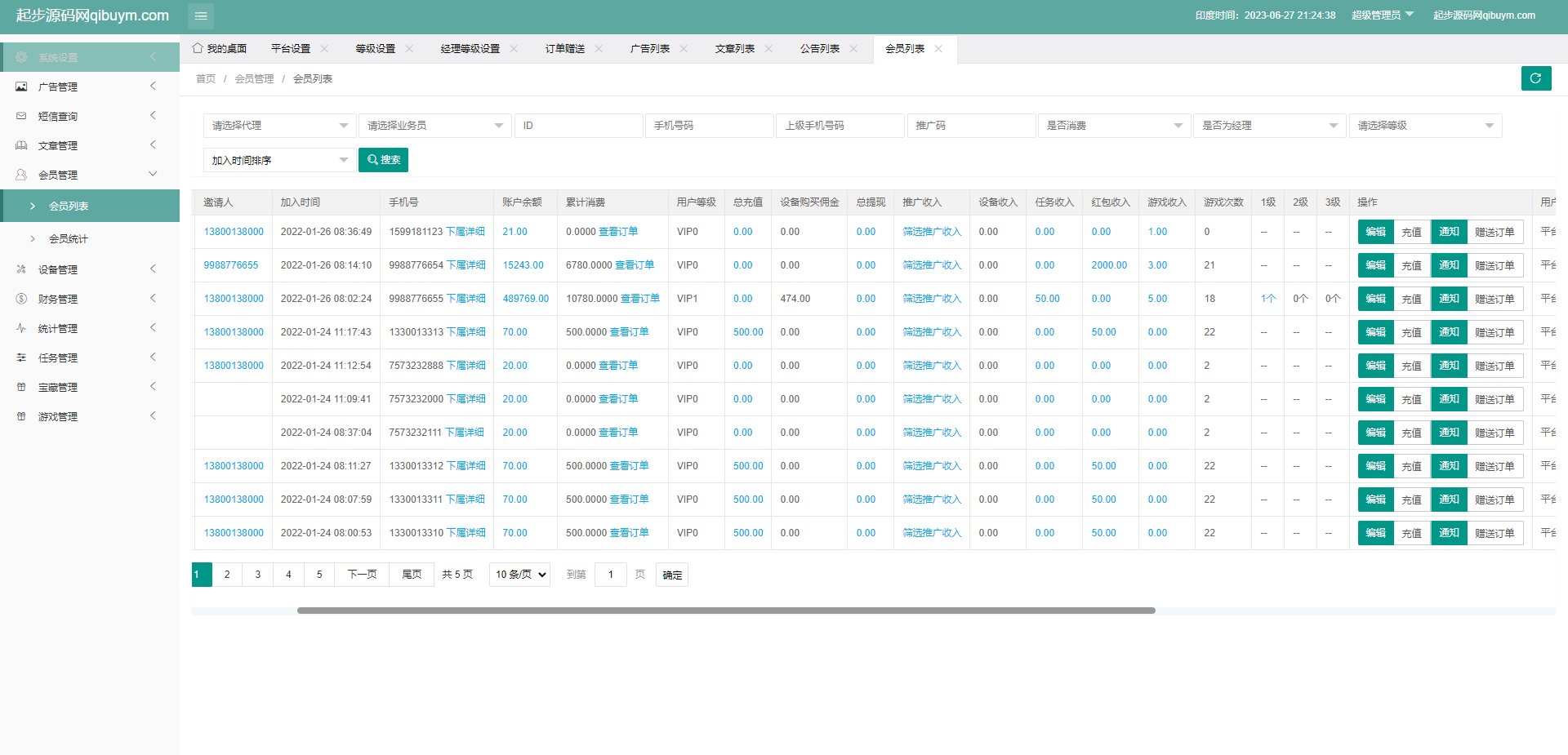Click the 短信查询 envelope icon

[x=21, y=116]
